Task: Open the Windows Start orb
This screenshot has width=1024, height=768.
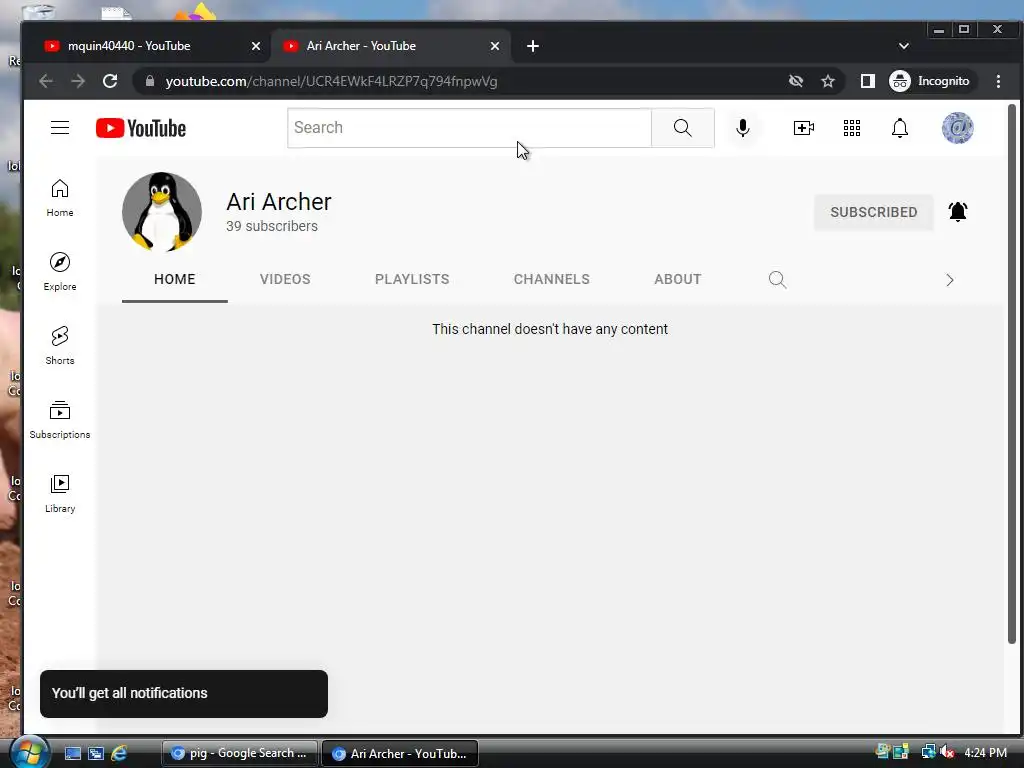Action: click(x=29, y=752)
